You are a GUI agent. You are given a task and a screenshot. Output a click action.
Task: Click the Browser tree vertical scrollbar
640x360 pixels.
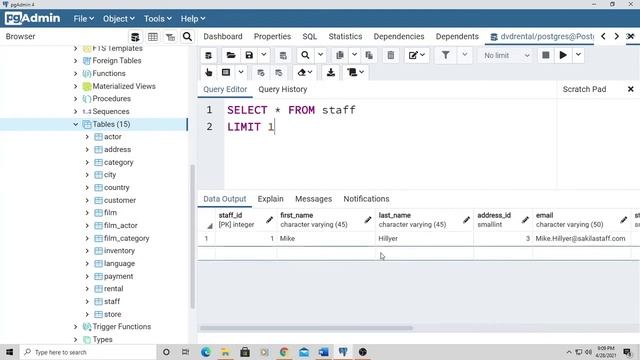(x=193, y=236)
